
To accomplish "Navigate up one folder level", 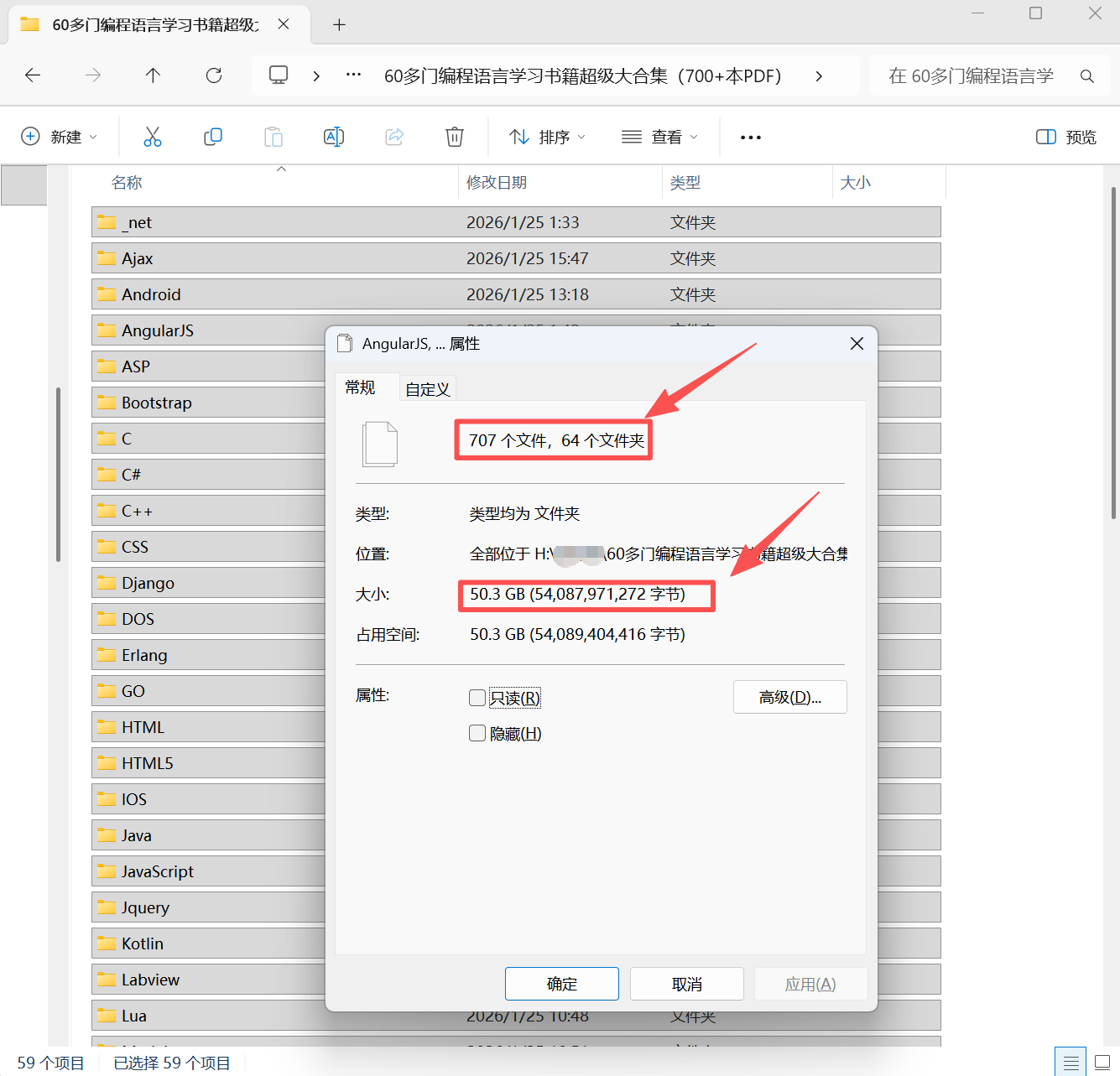I will click(x=154, y=75).
